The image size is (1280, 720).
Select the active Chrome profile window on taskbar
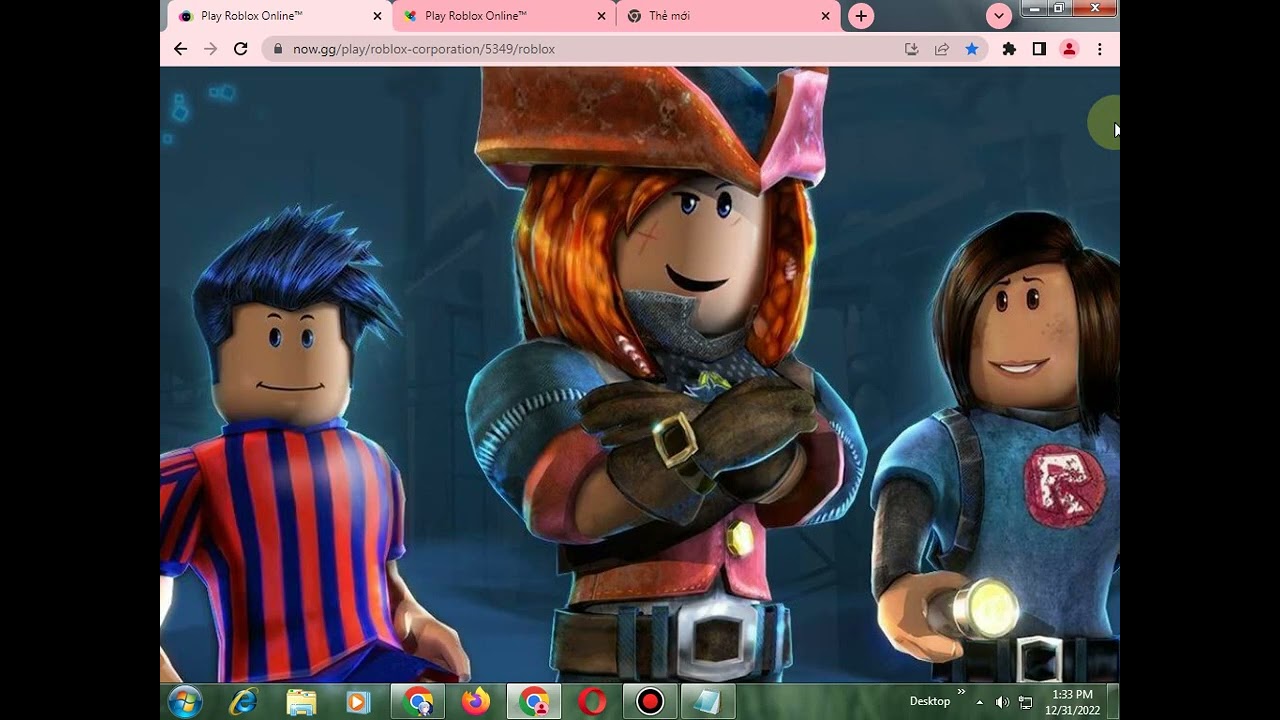tap(534, 702)
